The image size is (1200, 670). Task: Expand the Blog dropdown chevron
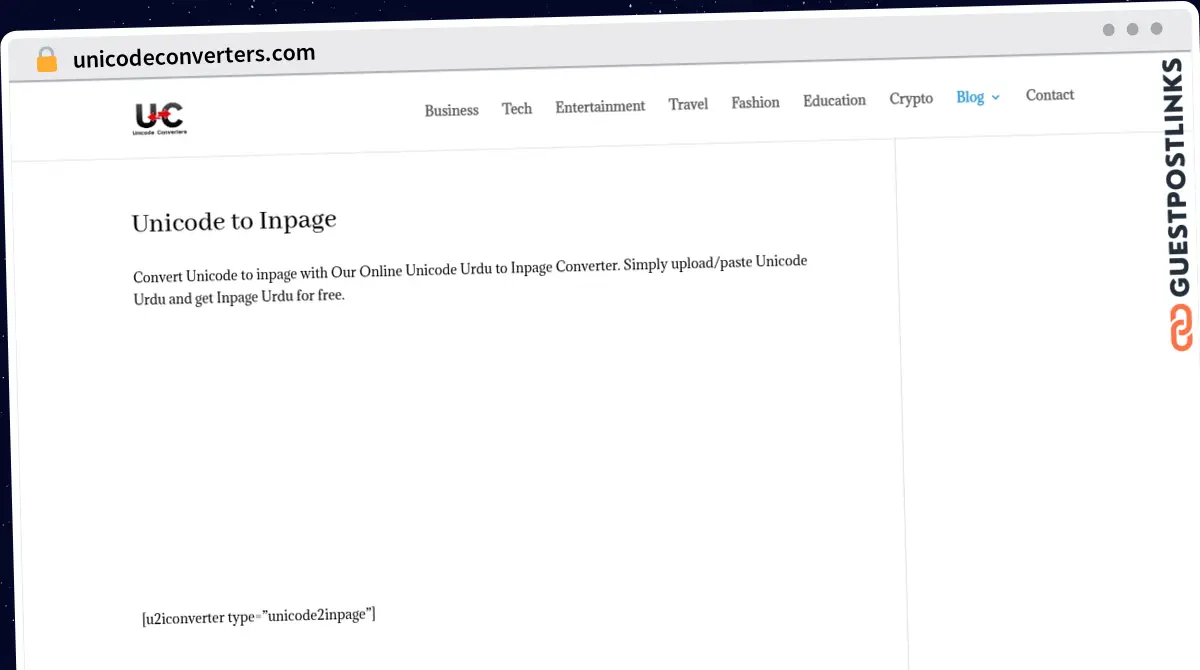click(x=995, y=98)
